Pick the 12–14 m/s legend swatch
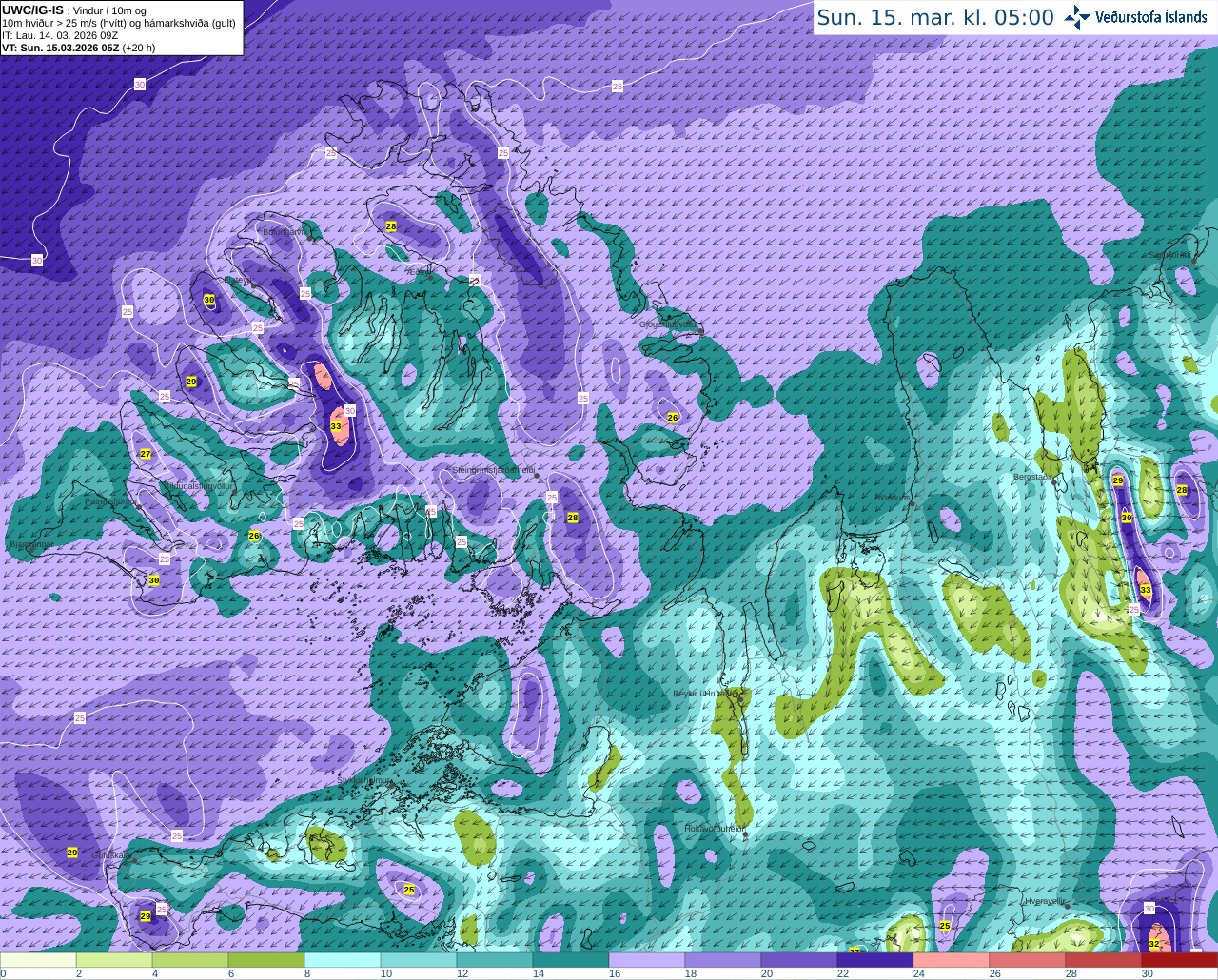The height and width of the screenshot is (980, 1218). (x=495, y=960)
